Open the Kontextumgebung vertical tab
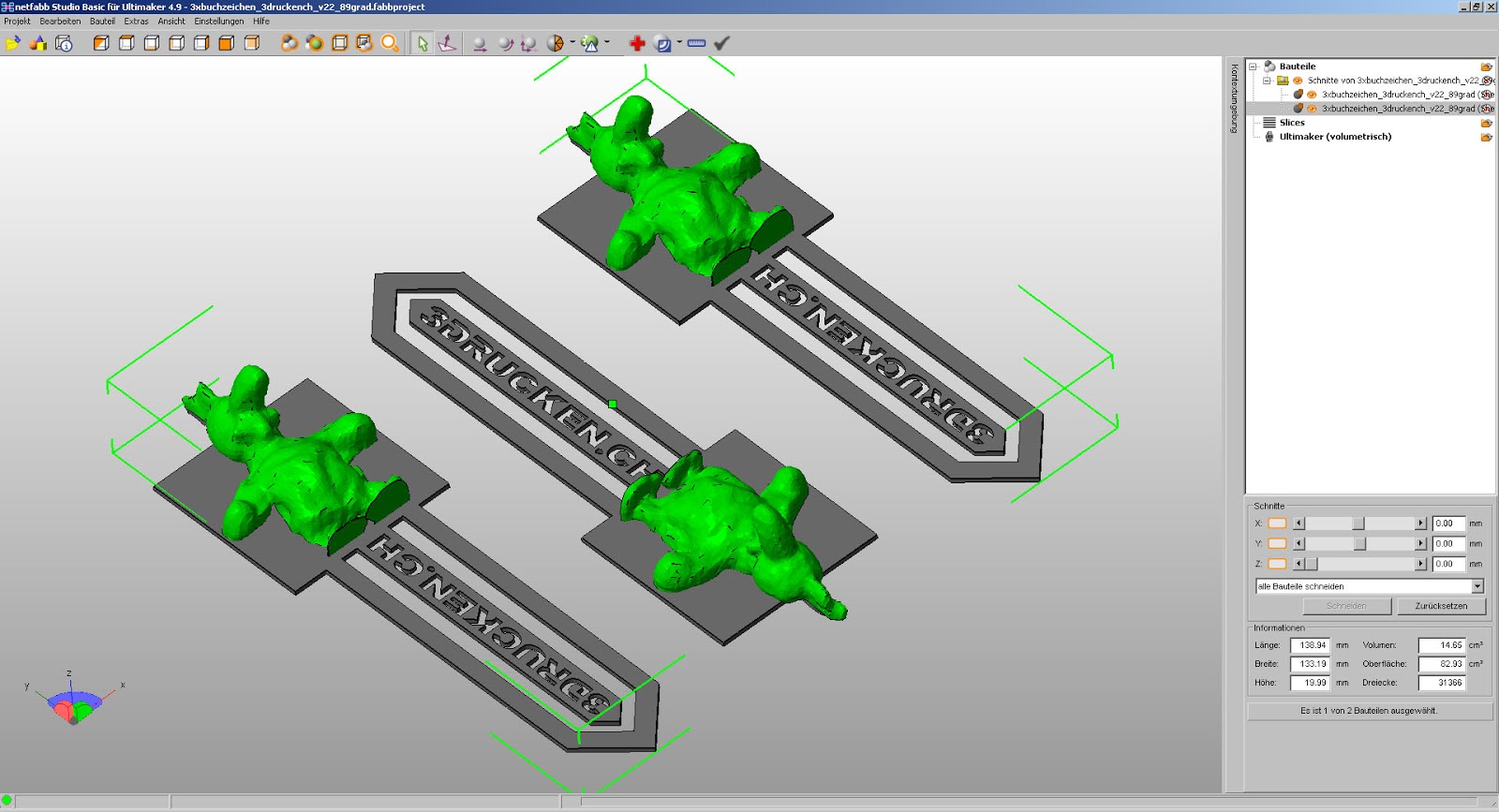This screenshot has width=1499, height=812. point(1234,98)
